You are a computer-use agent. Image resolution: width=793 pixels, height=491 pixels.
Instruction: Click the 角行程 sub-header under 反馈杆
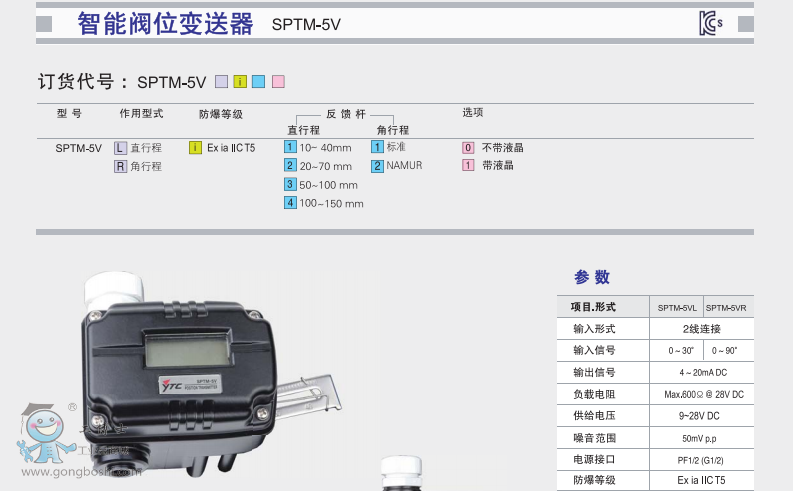tap(392, 130)
